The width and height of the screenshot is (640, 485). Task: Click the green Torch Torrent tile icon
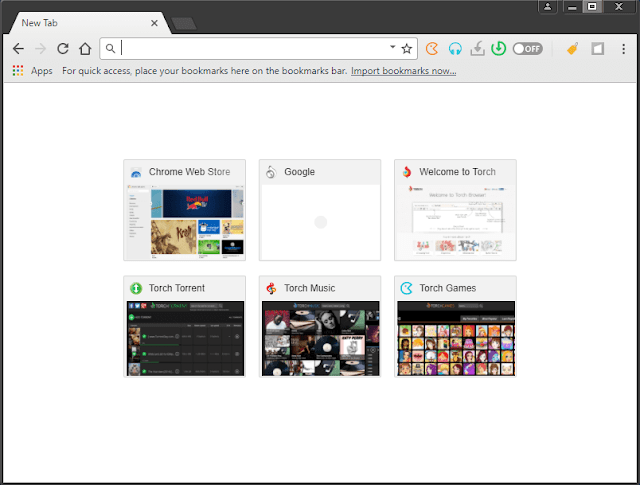click(136, 288)
